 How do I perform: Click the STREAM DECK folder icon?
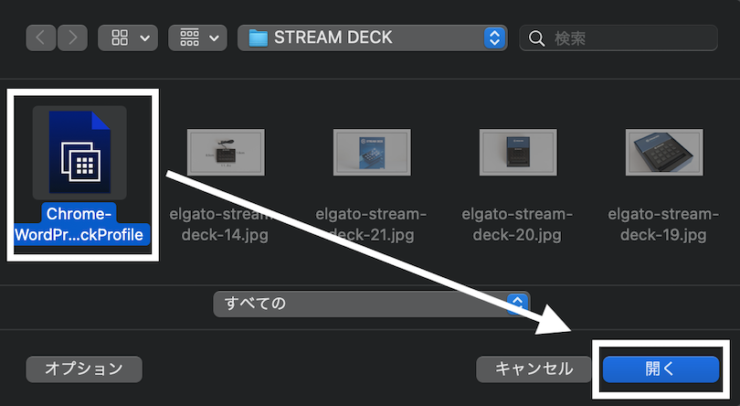click(x=258, y=38)
